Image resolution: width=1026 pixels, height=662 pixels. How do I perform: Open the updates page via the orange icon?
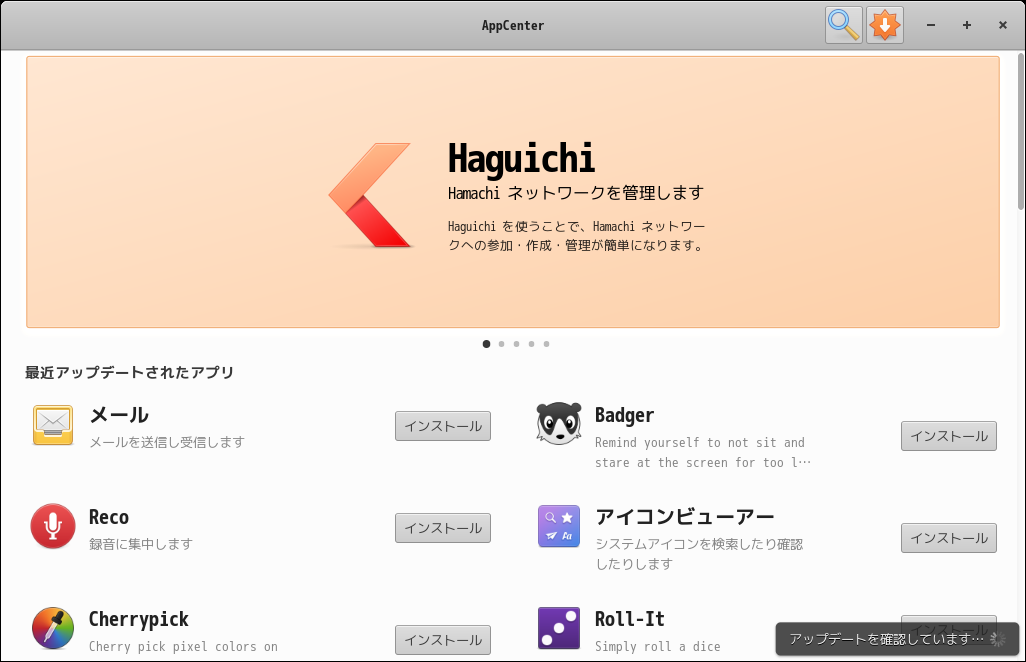(x=884, y=25)
